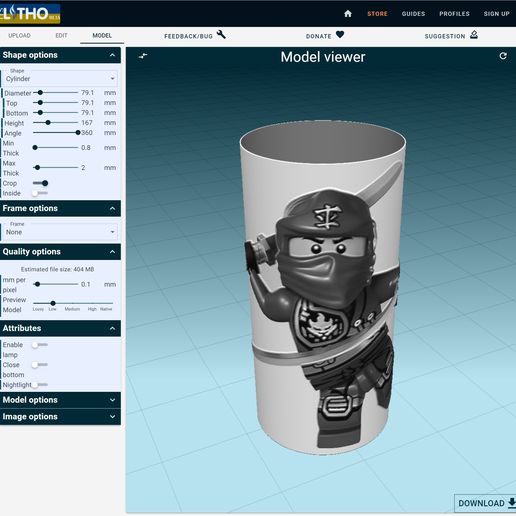Screen dimensions: 516x516
Task: Click the 'Medium' preview quality label
Action: click(72, 309)
